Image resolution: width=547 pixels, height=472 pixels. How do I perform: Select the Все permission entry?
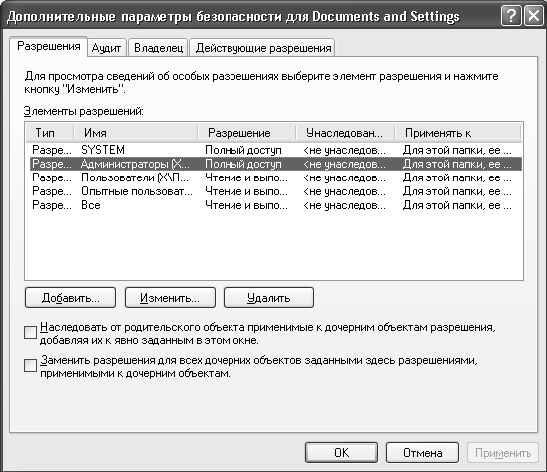coord(274,205)
